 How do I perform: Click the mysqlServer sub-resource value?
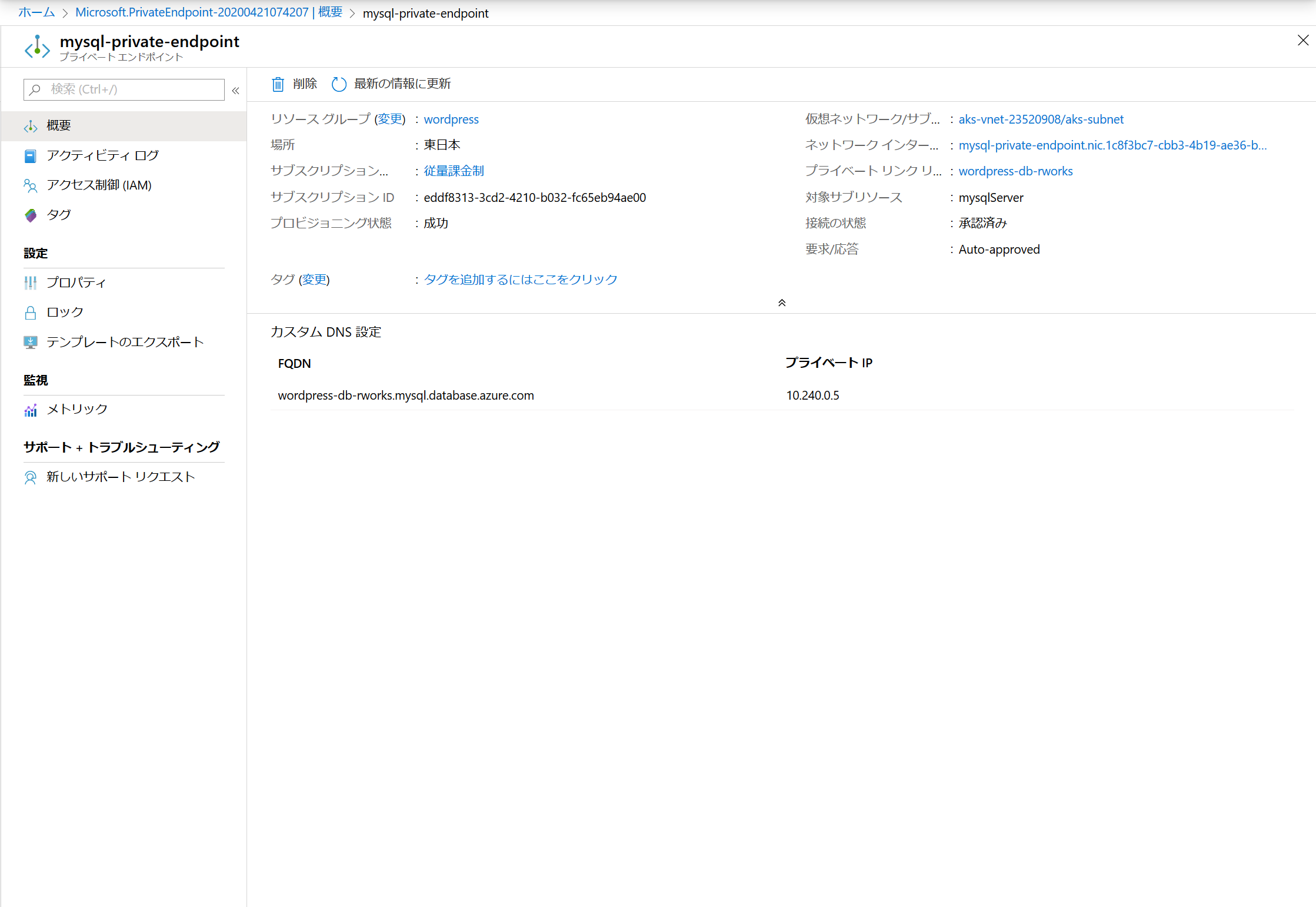[991, 198]
